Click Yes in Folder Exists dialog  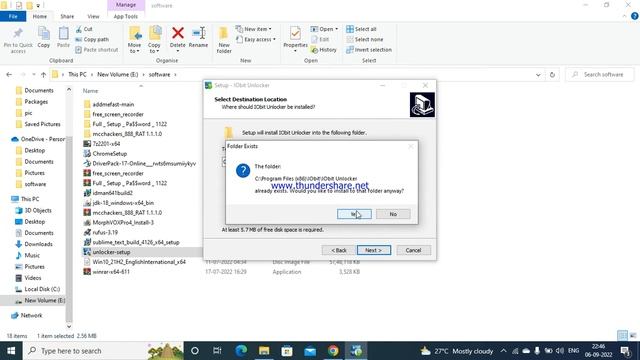point(354,214)
